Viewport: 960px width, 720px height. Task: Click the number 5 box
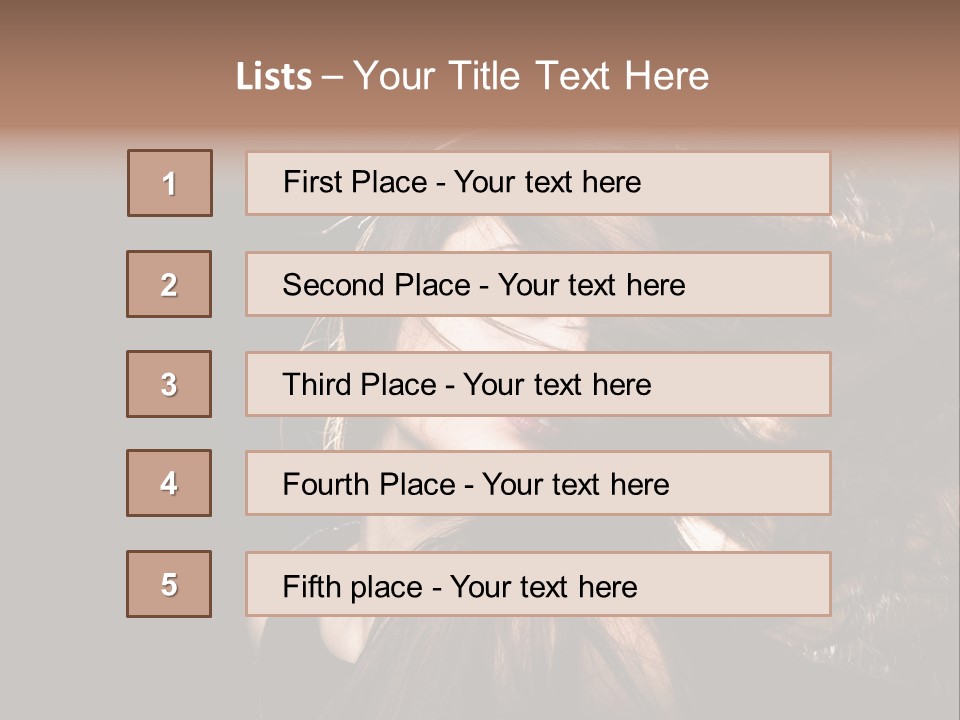(x=169, y=584)
